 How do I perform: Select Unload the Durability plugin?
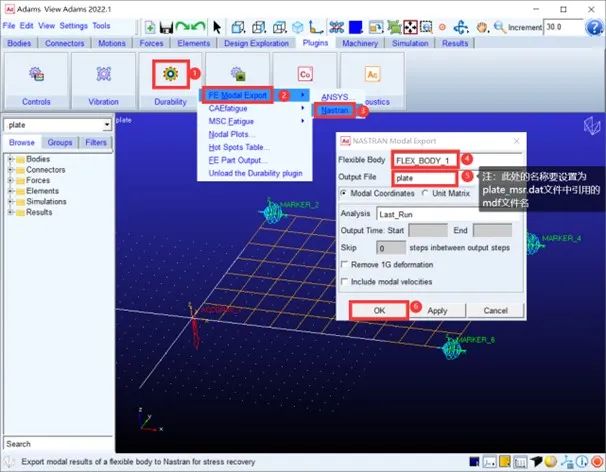255,173
